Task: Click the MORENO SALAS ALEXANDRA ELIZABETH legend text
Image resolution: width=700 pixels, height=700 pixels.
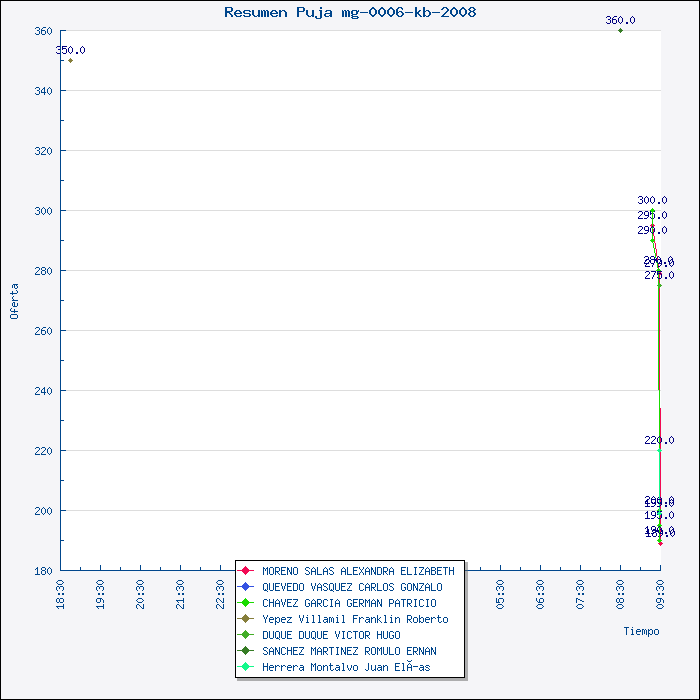Action: [x=358, y=571]
